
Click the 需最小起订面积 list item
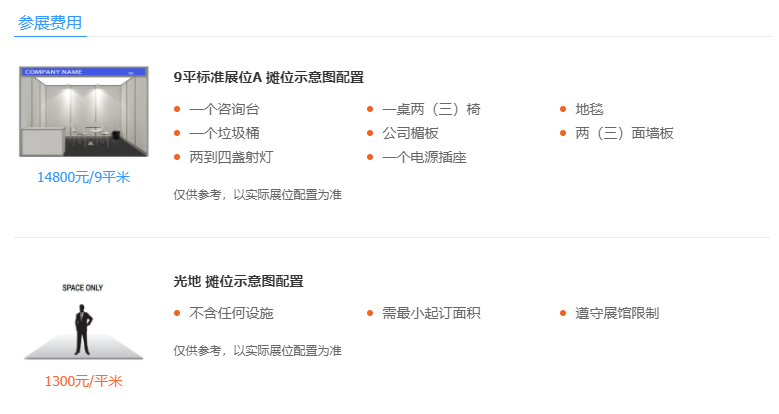coord(431,313)
